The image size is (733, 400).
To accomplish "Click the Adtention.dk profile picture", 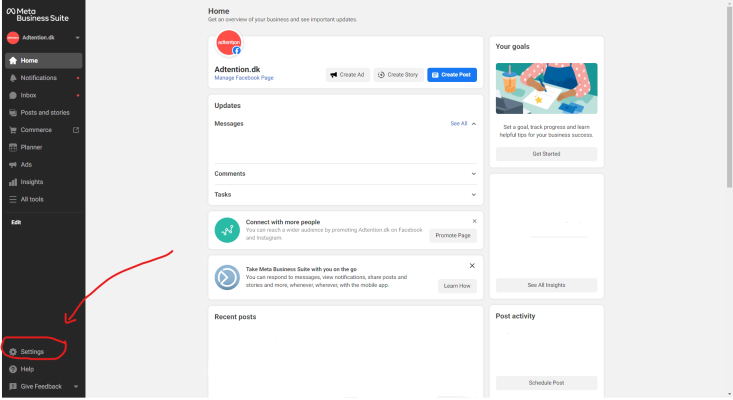I will (x=229, y=45).
